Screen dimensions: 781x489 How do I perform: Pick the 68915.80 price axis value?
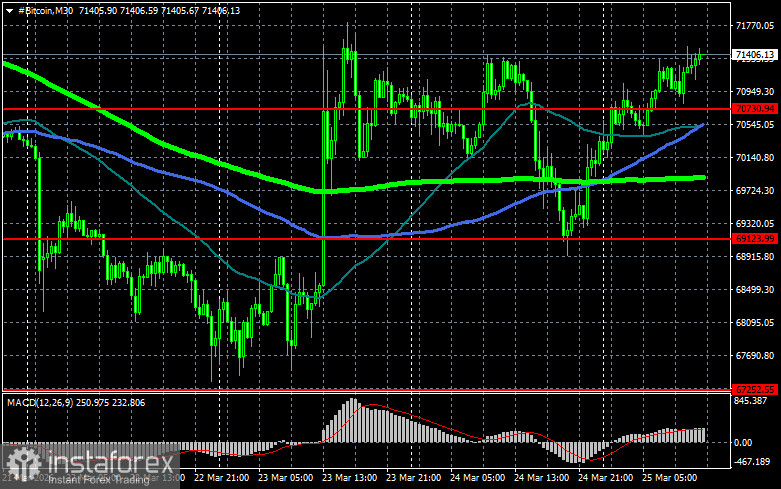755,256
